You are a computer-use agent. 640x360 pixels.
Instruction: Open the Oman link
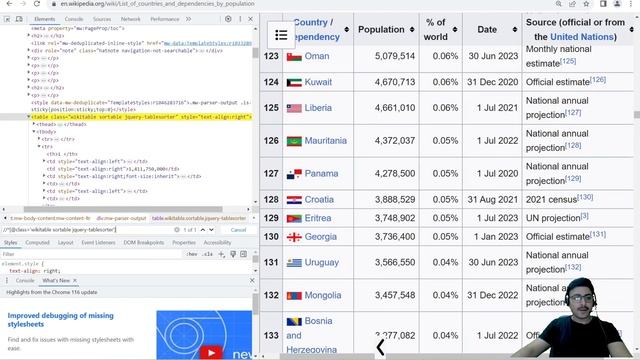317,56
